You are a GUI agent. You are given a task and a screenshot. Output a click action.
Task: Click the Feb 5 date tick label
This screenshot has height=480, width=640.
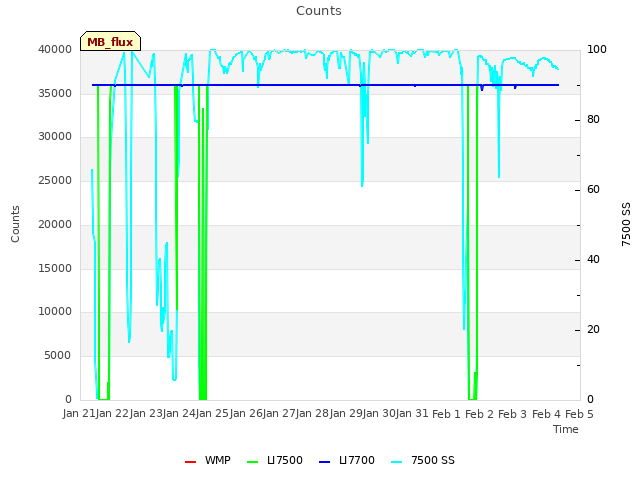[579, 414]
